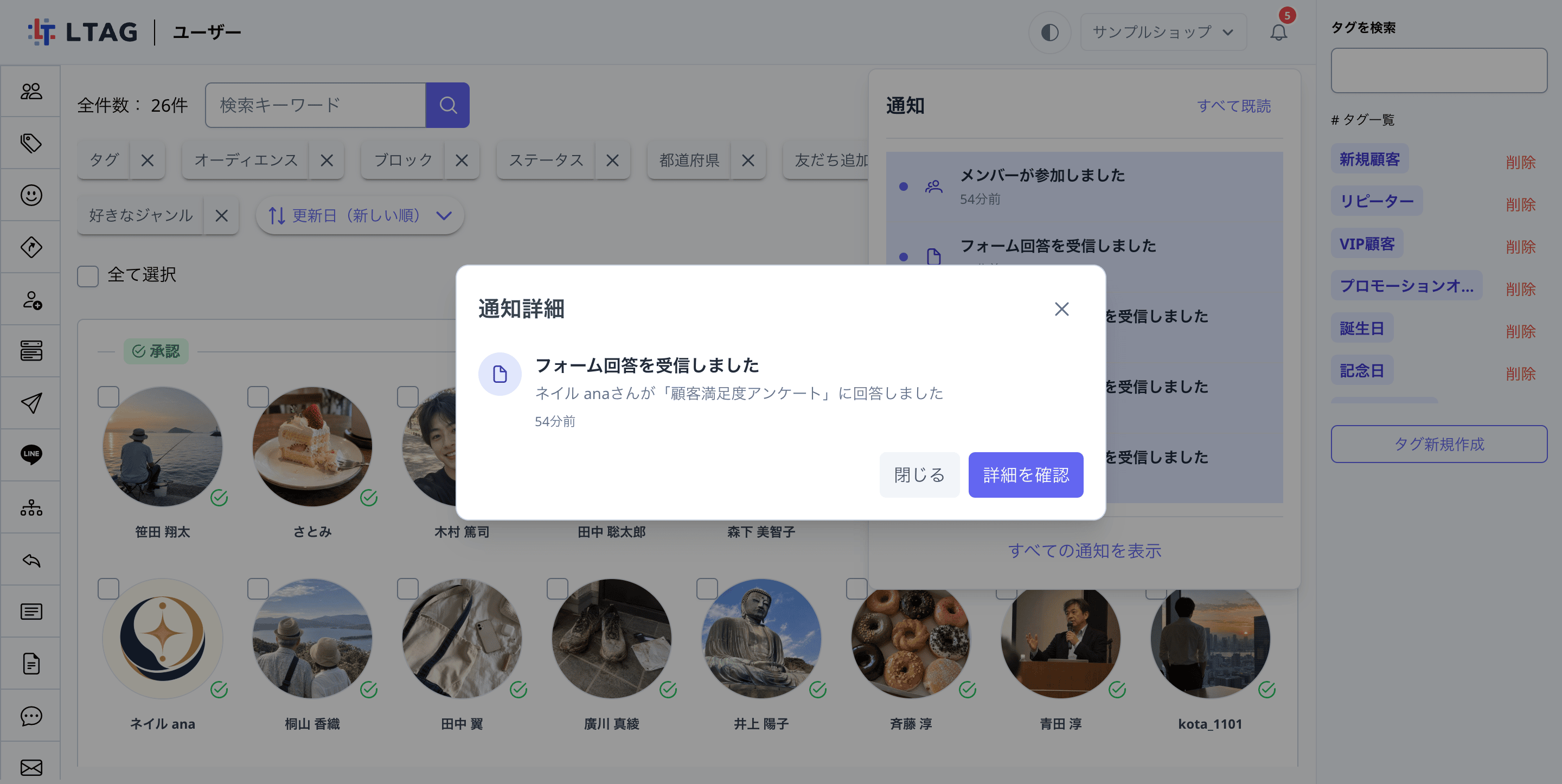
Task: Open the chat bubble sidebar icon
Action: click(31, 716)
